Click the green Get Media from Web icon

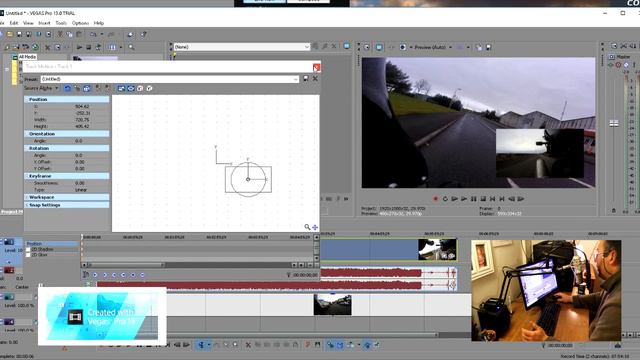pos(36,47)
